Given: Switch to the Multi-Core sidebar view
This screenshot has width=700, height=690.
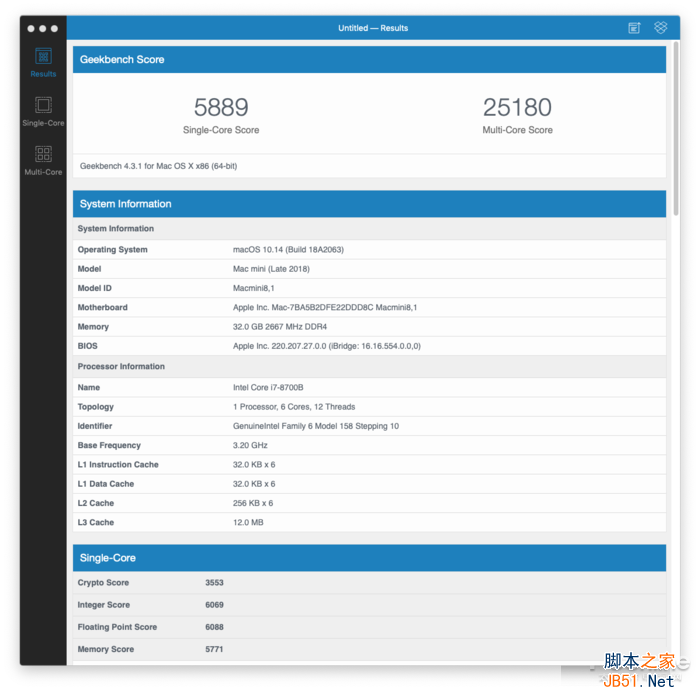Looking at the screenshot, I should click(x=43, y=161).
